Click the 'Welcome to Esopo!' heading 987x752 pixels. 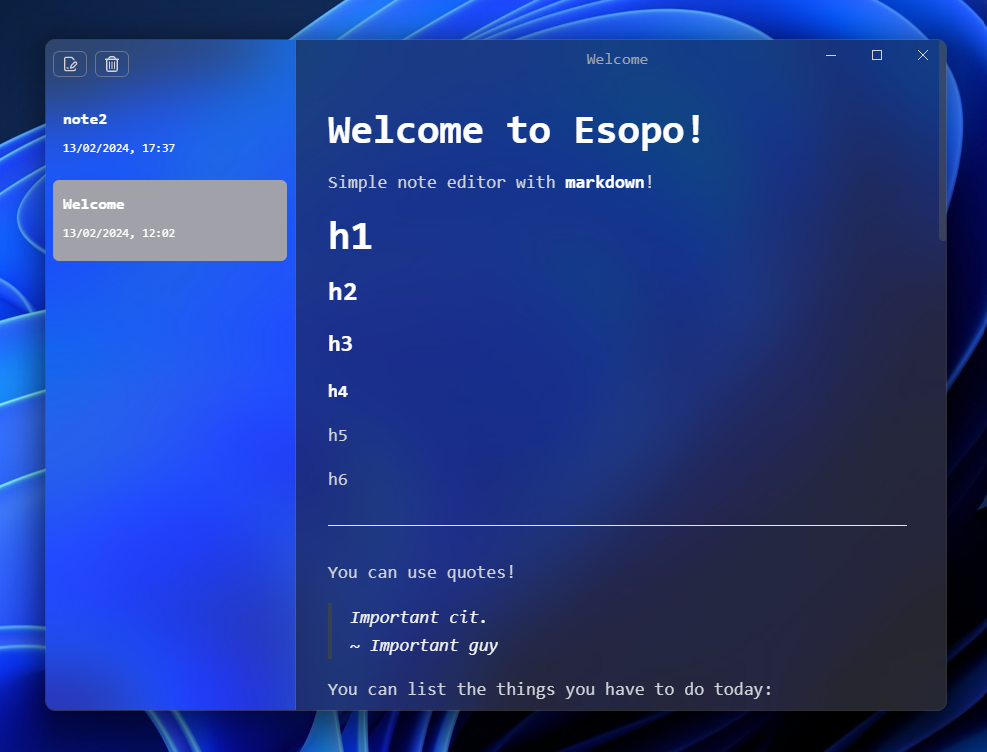[515, 131]
